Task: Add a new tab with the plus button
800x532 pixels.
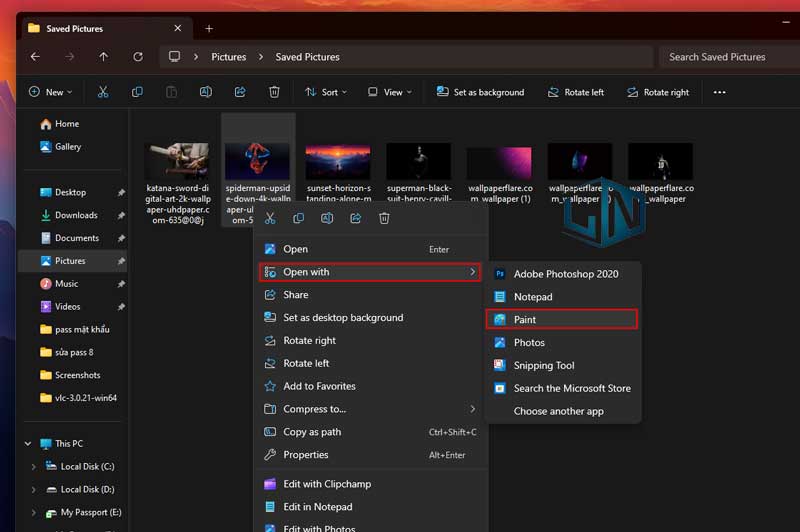Action: point(209,29)
